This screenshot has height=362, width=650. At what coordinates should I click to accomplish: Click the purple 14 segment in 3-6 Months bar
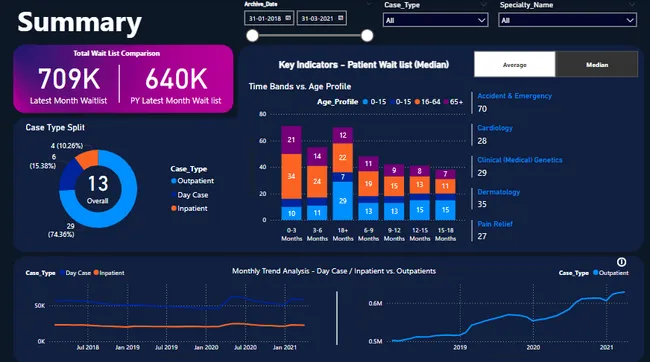(317, 156)
